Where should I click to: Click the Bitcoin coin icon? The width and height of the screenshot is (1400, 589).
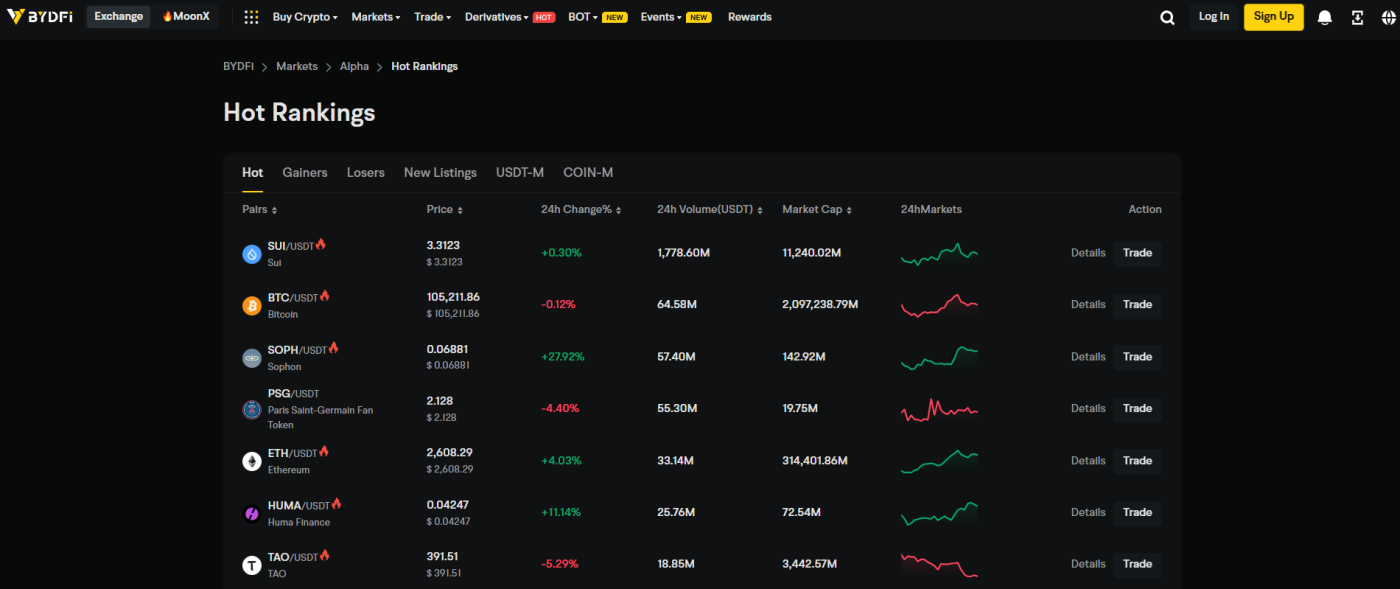coord(252,306)
